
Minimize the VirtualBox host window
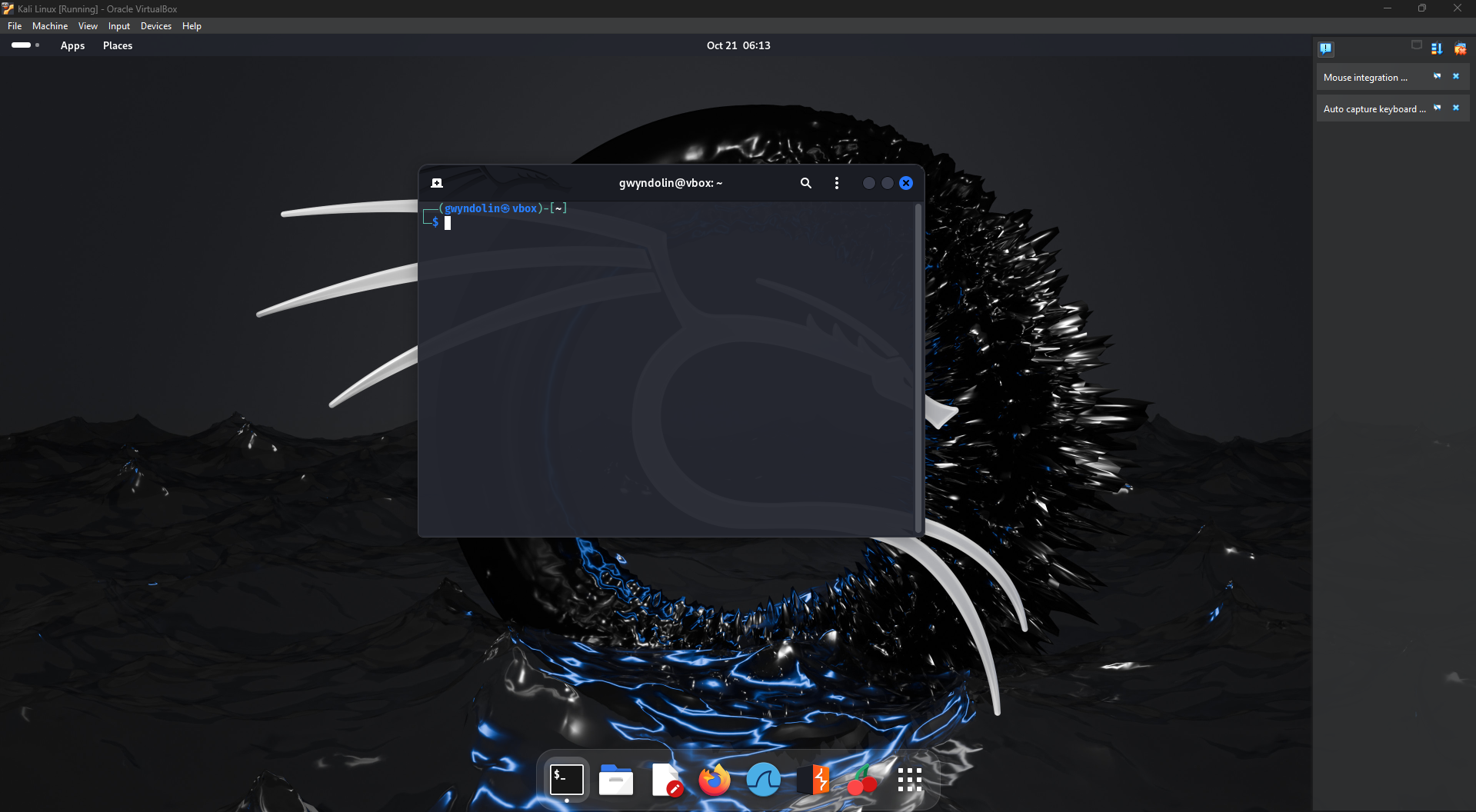(1388, 8)
